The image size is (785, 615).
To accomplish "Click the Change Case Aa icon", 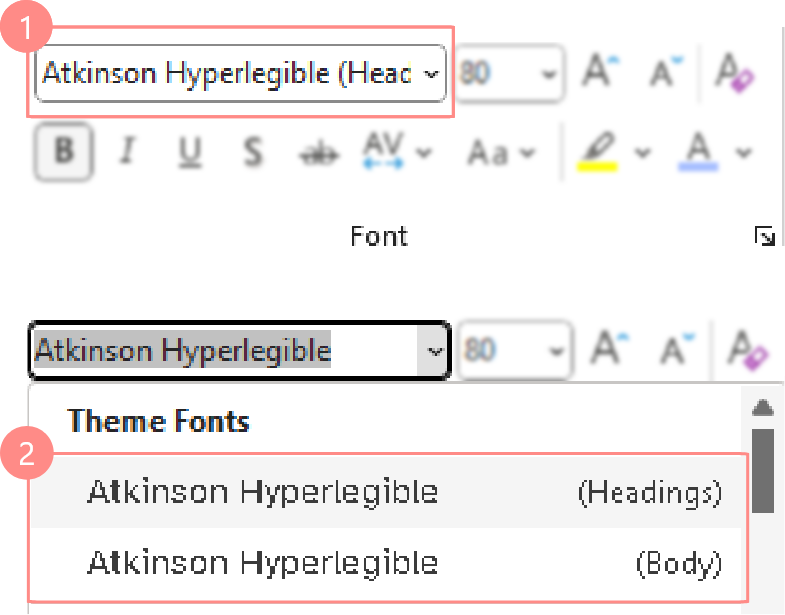I will (x=488, y=152).
